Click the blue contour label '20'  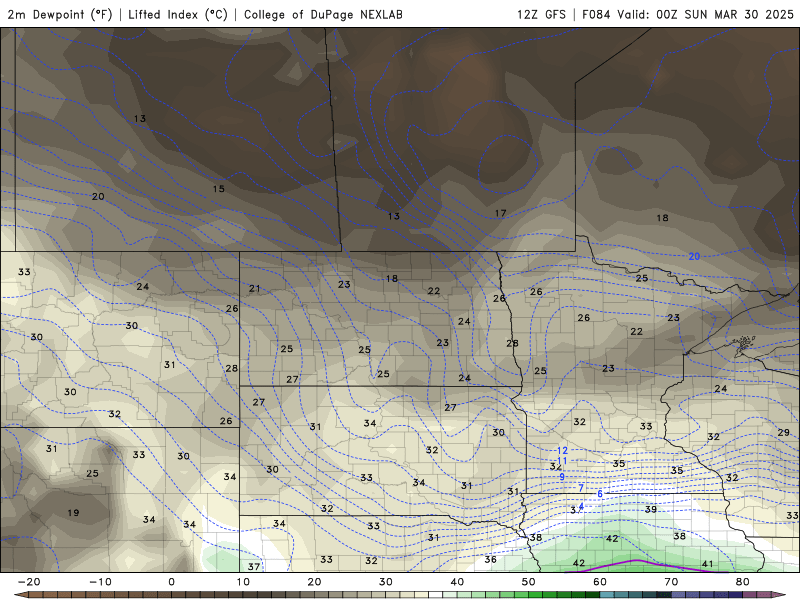pos(694,257)
